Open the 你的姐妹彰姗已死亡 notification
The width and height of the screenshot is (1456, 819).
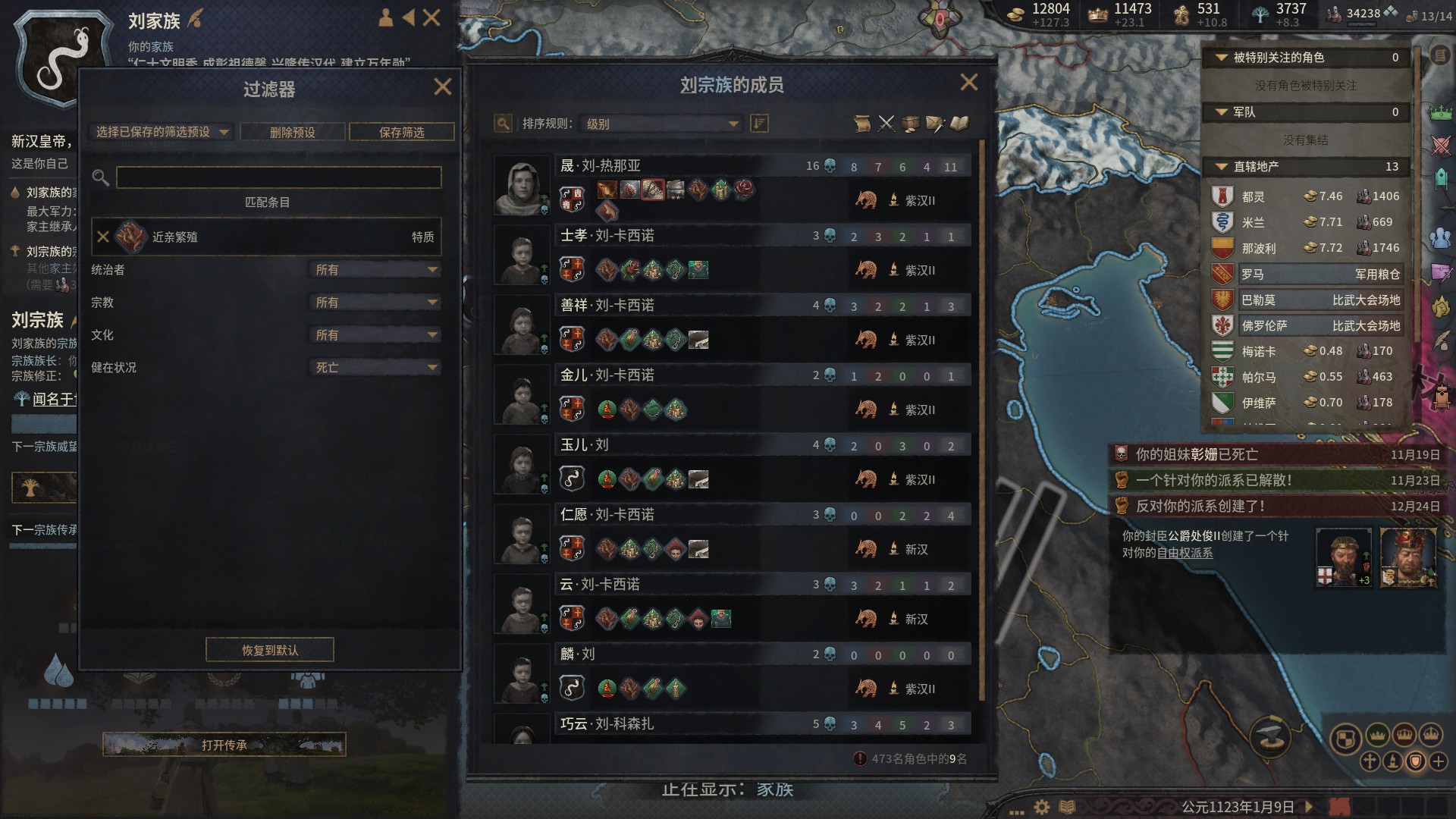[x=1277, y=454]
